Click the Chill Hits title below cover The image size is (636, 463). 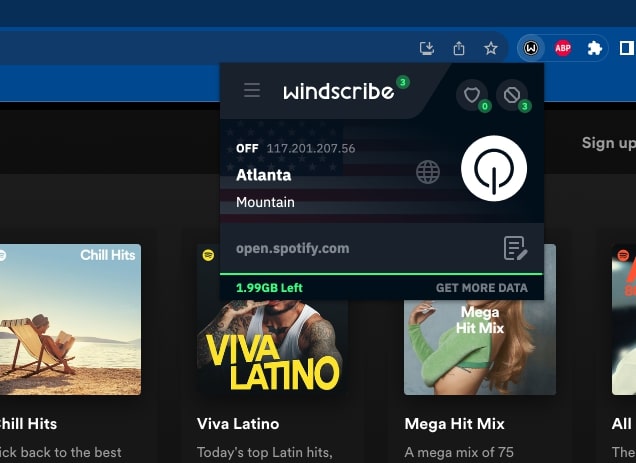[28, 424]
